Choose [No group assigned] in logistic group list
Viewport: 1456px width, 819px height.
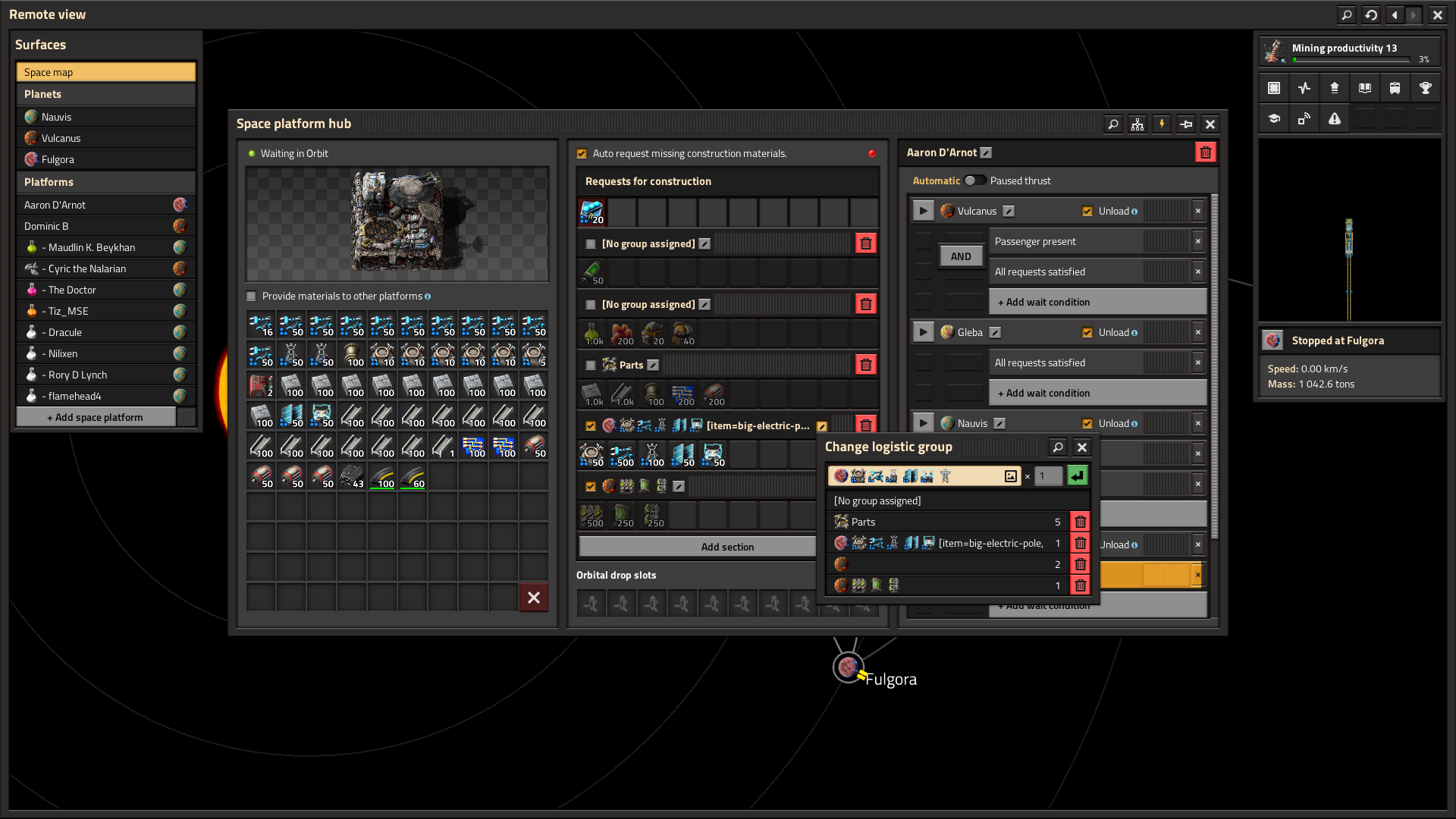click(958, 500)
